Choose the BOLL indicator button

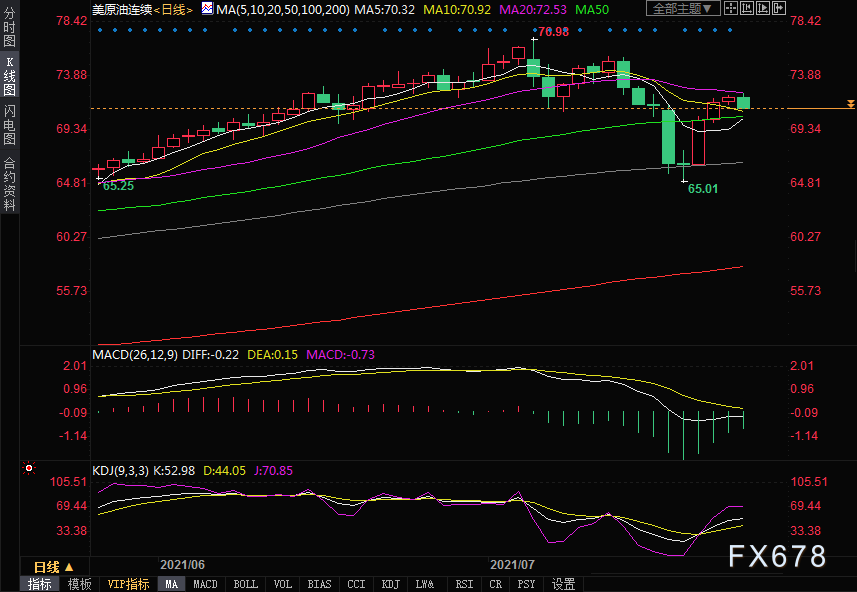pos(246,584)
